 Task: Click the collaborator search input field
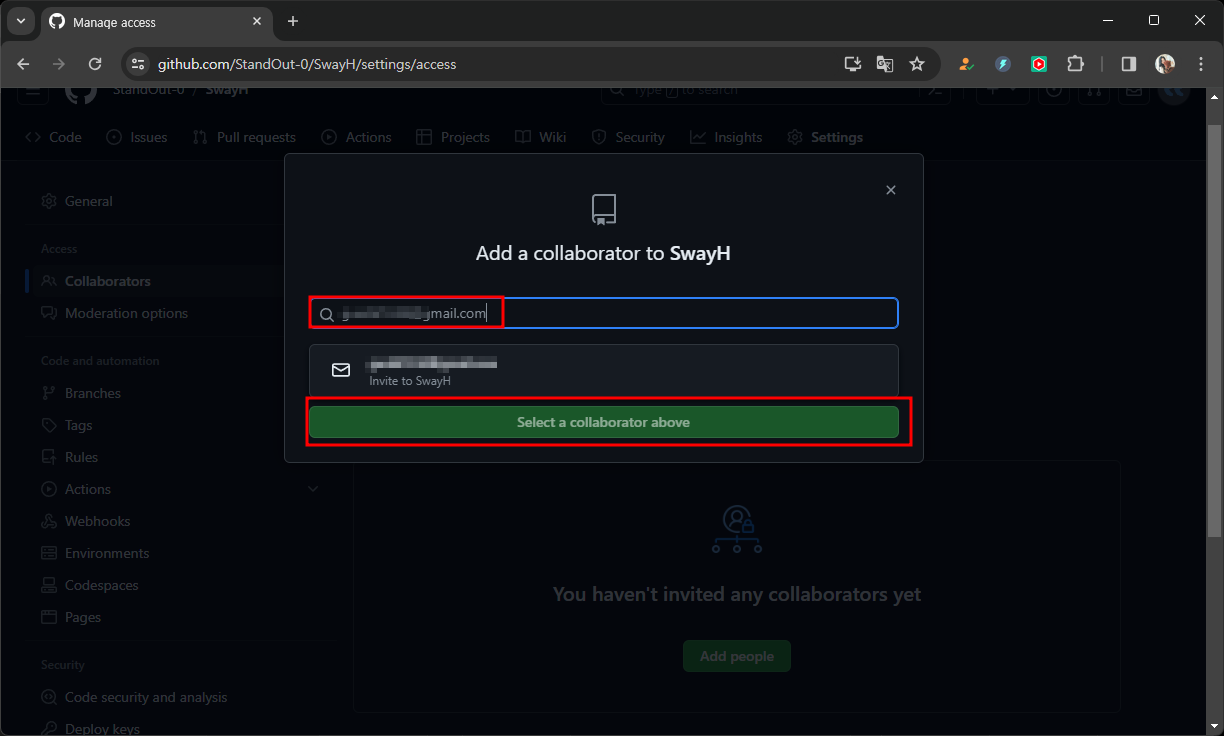coord(604,313)
